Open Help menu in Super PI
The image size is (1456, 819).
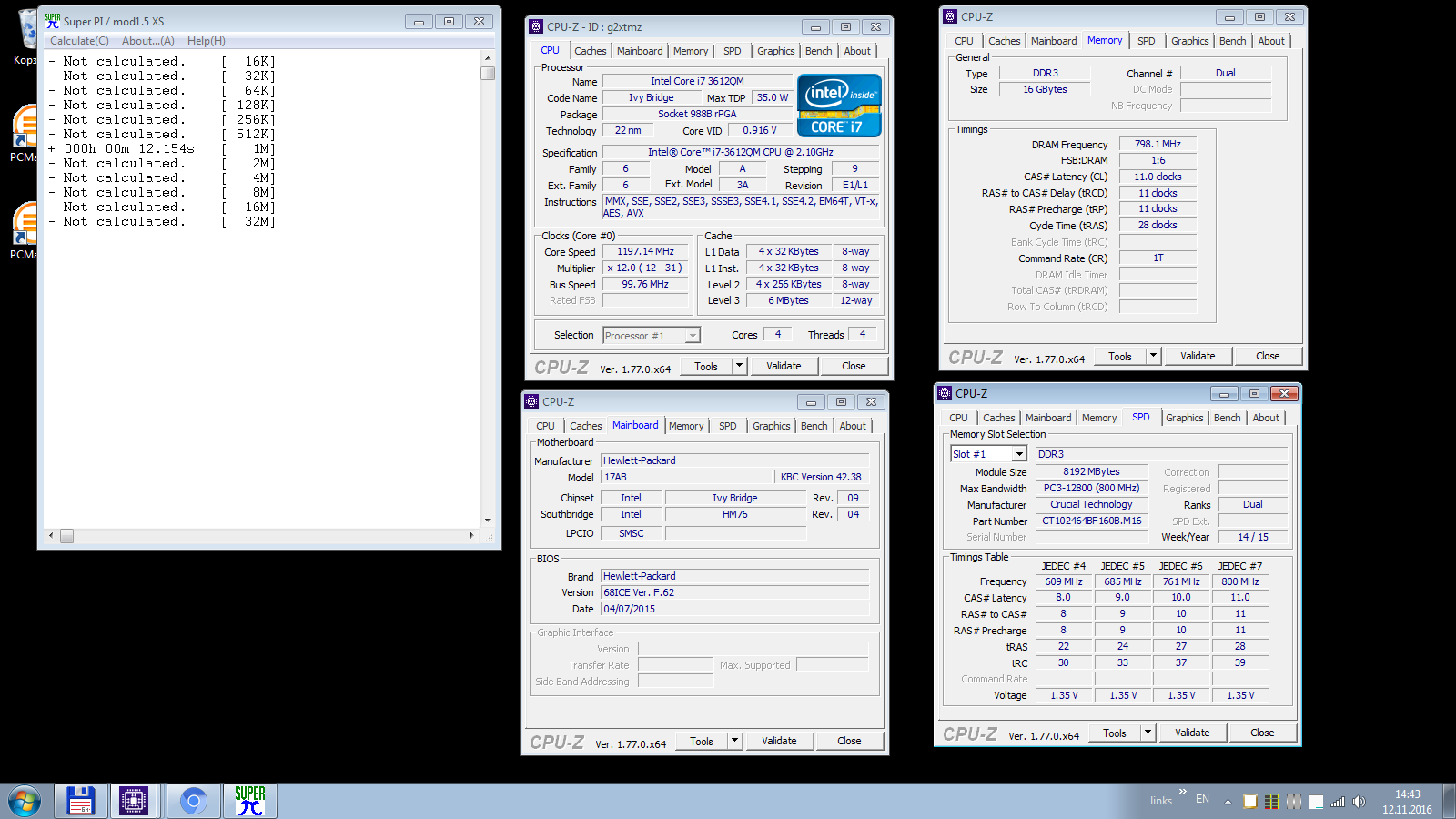pos(207,41)
